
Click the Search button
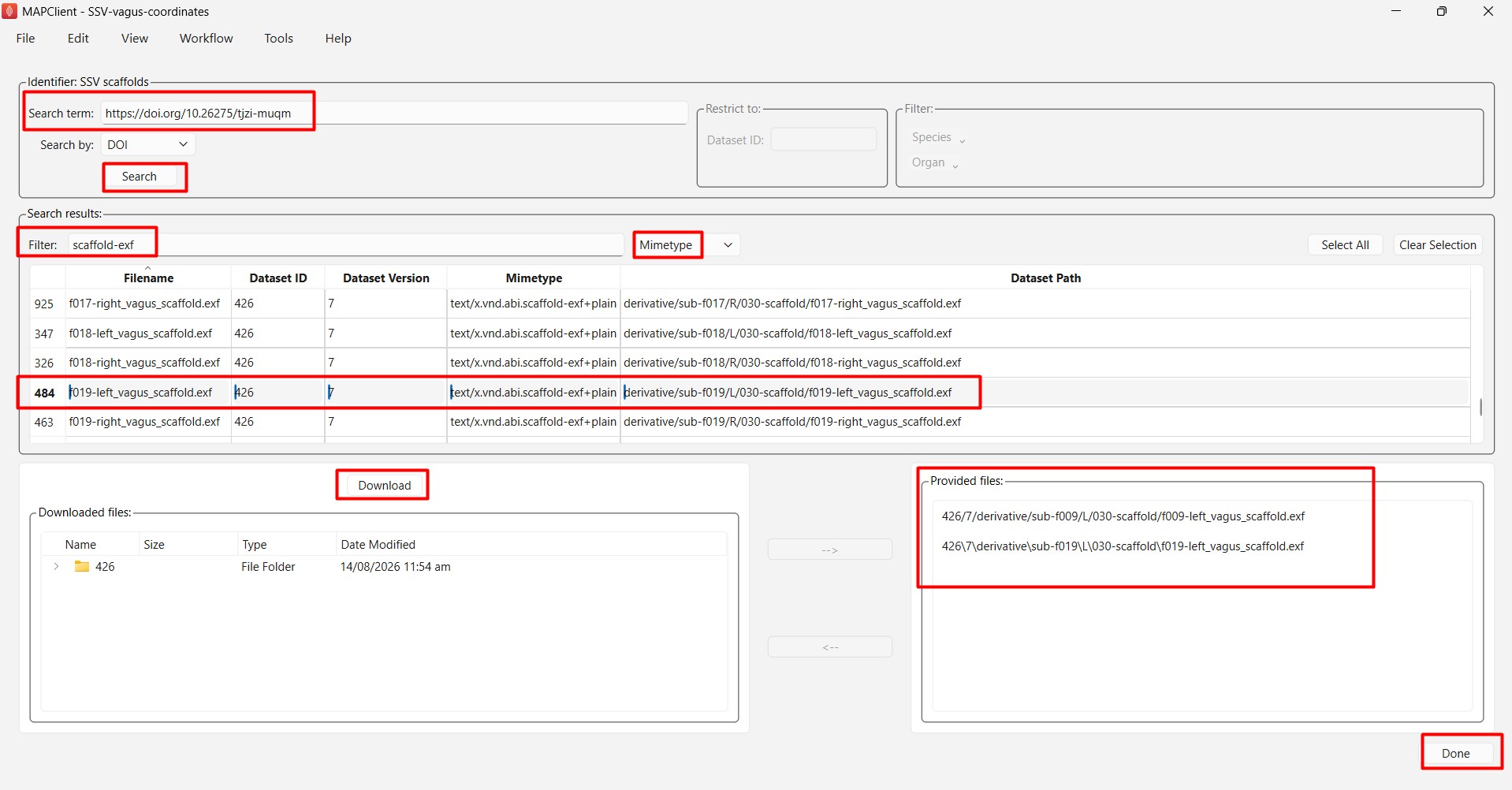click(140, 177)
